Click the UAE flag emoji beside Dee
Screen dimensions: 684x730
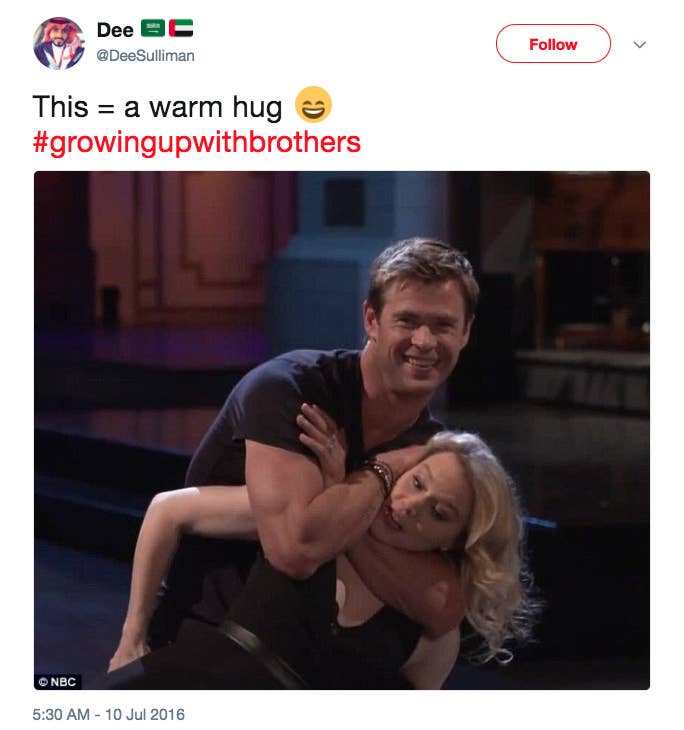181,28
